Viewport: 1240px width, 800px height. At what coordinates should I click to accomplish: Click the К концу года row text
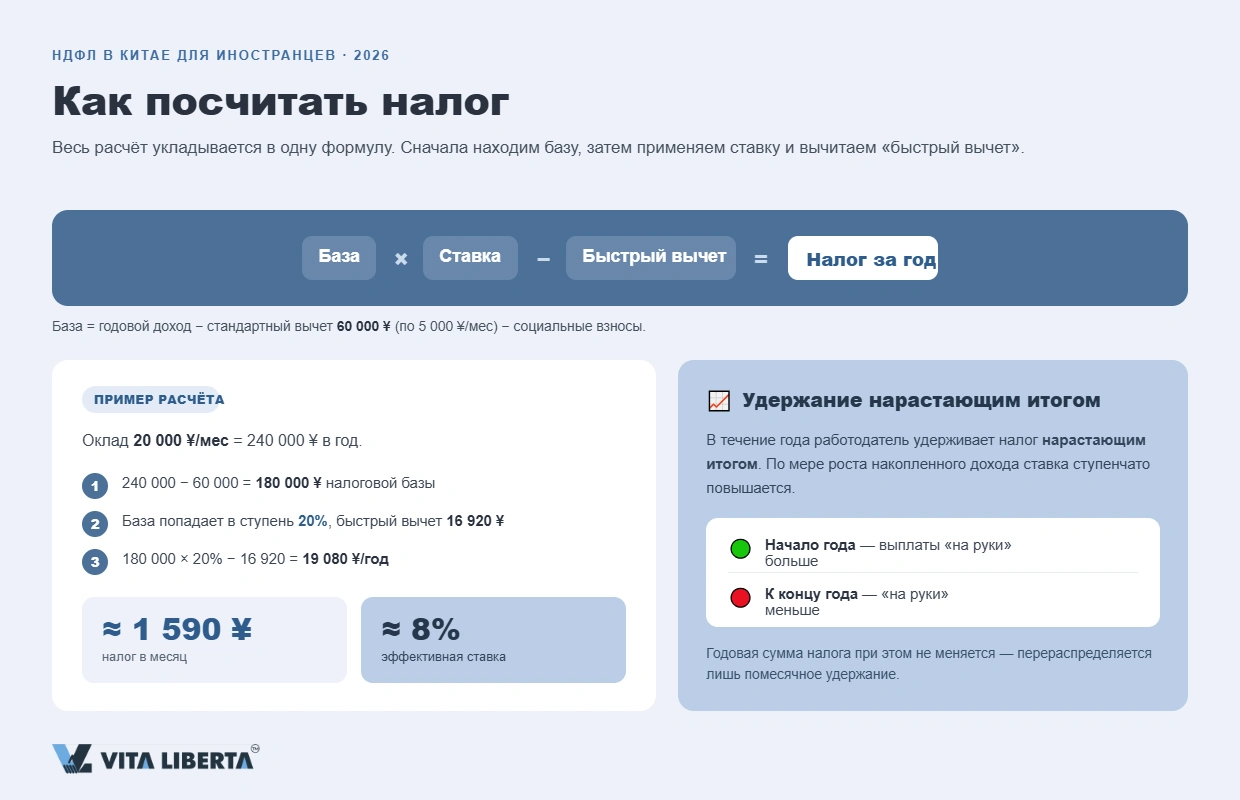coord(857,601)
